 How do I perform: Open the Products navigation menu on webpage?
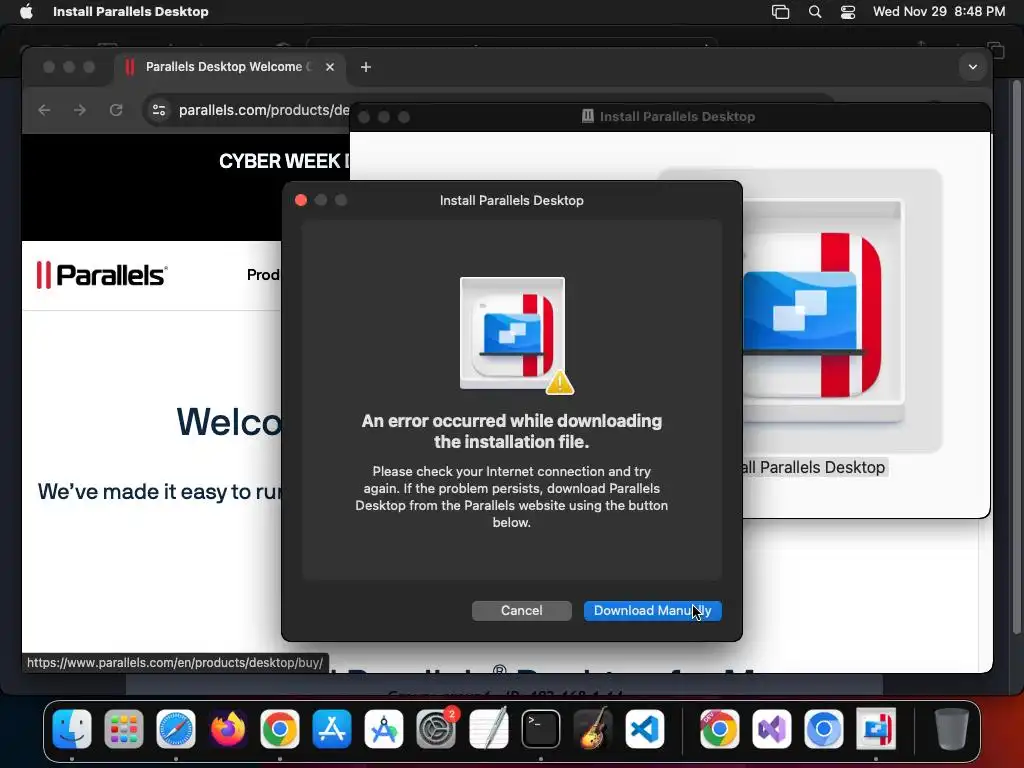click(264, 275)
